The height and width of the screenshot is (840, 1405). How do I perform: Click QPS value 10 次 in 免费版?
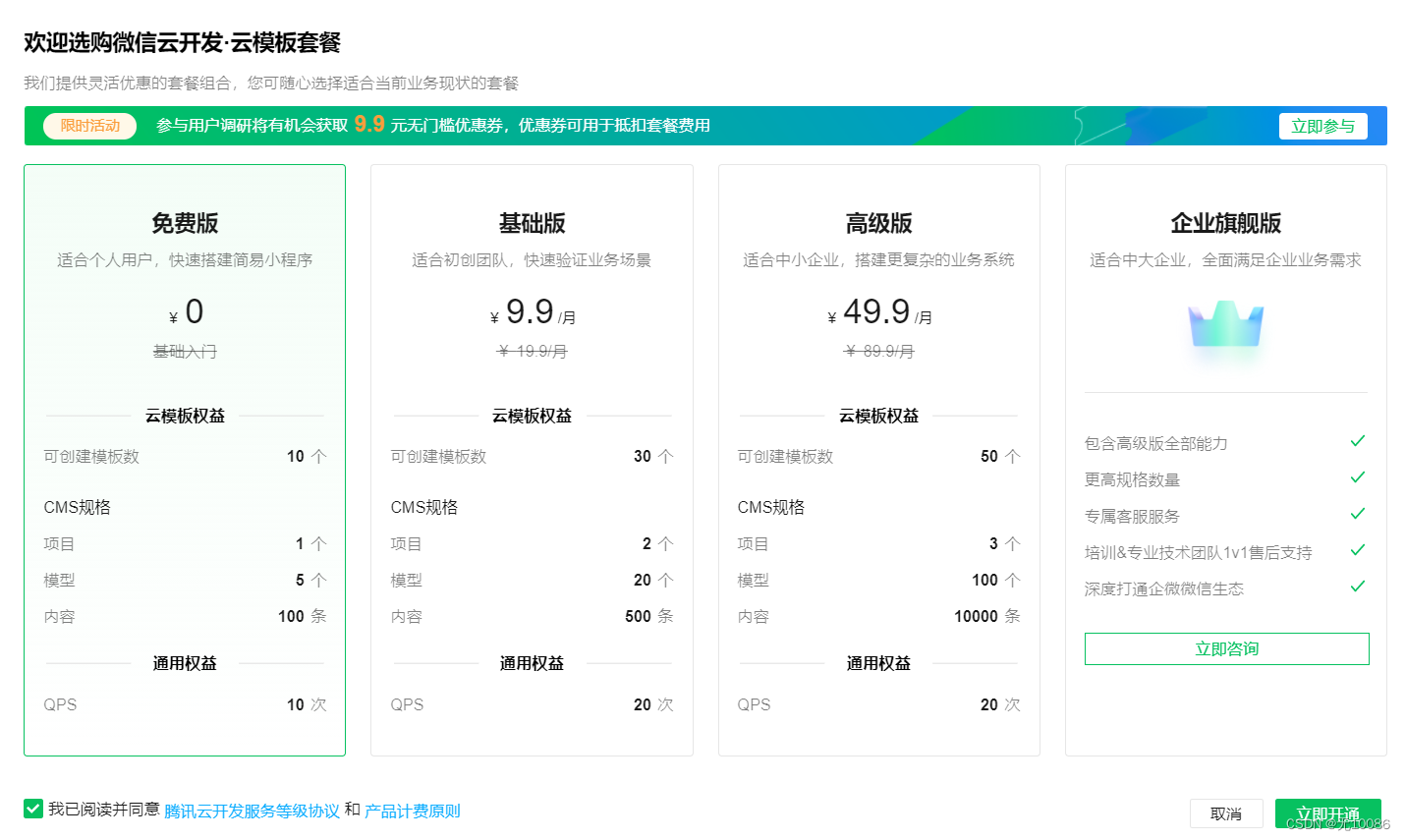click(x=307, y=704)
